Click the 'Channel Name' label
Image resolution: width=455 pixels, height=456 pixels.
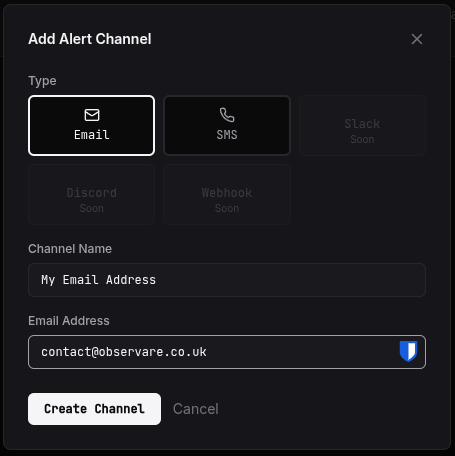coord(70,249)
